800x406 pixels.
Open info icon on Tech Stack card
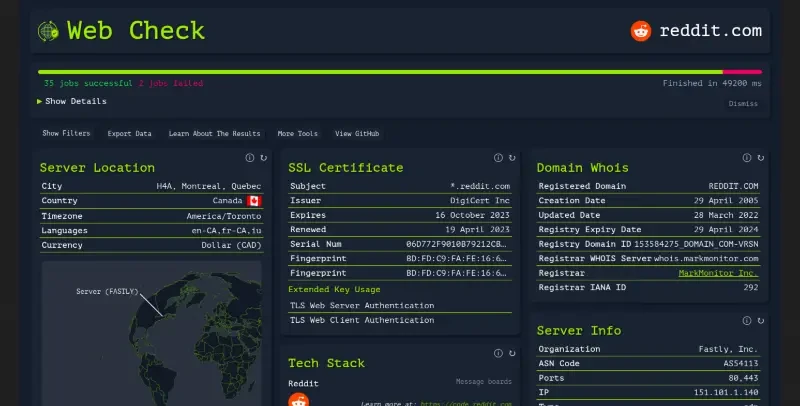pyautogui.click(x=498, y=353)
